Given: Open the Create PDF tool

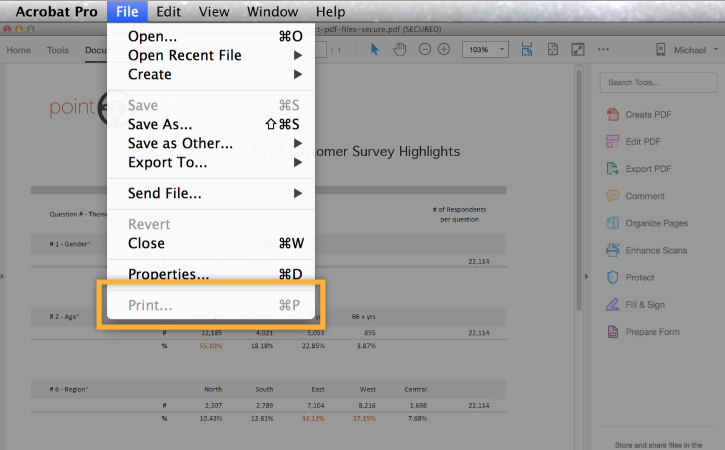Looking at the screenshot, I should point(639,115).
